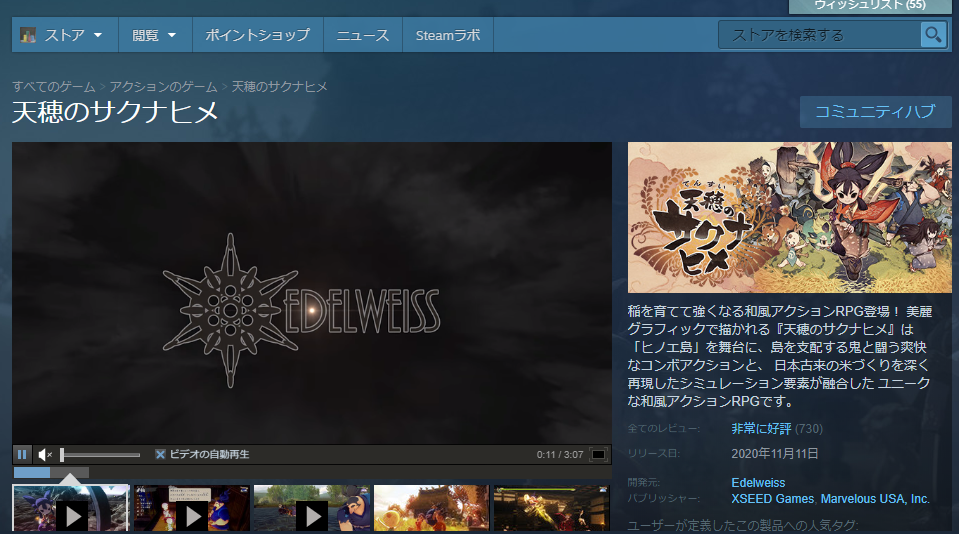Uncheck ビデオの自動再生 autoplay checkbox
The image size is (959, 534).
click(160, 454)
